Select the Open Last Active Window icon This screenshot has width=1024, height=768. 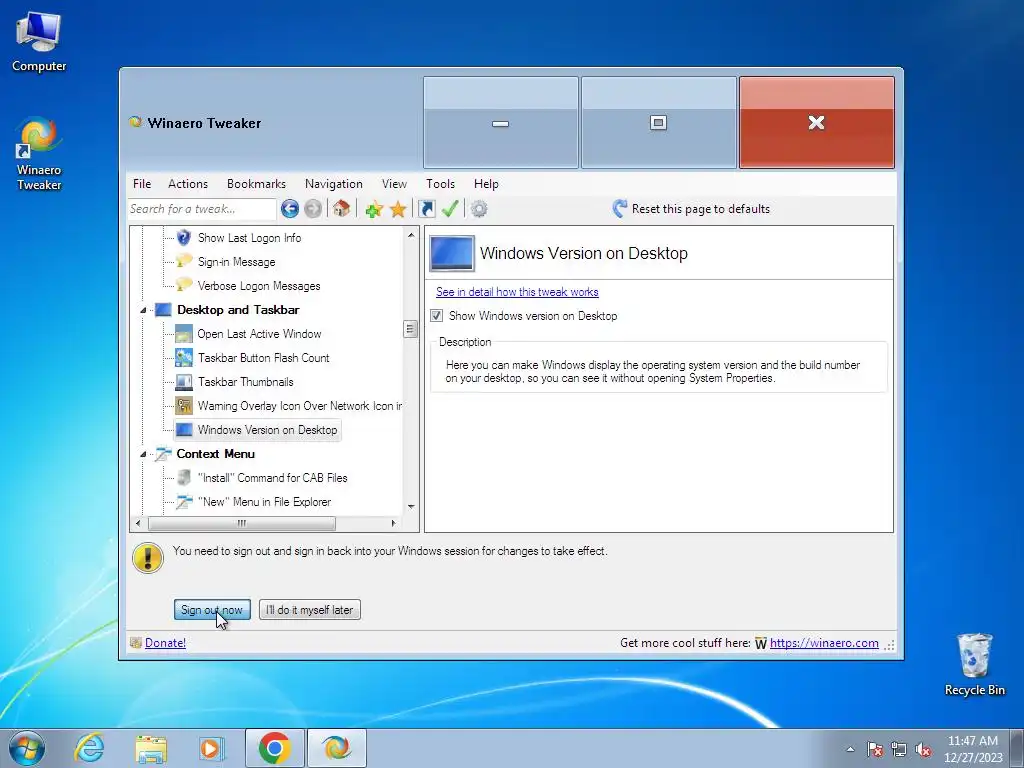click(x=184, y=334)
